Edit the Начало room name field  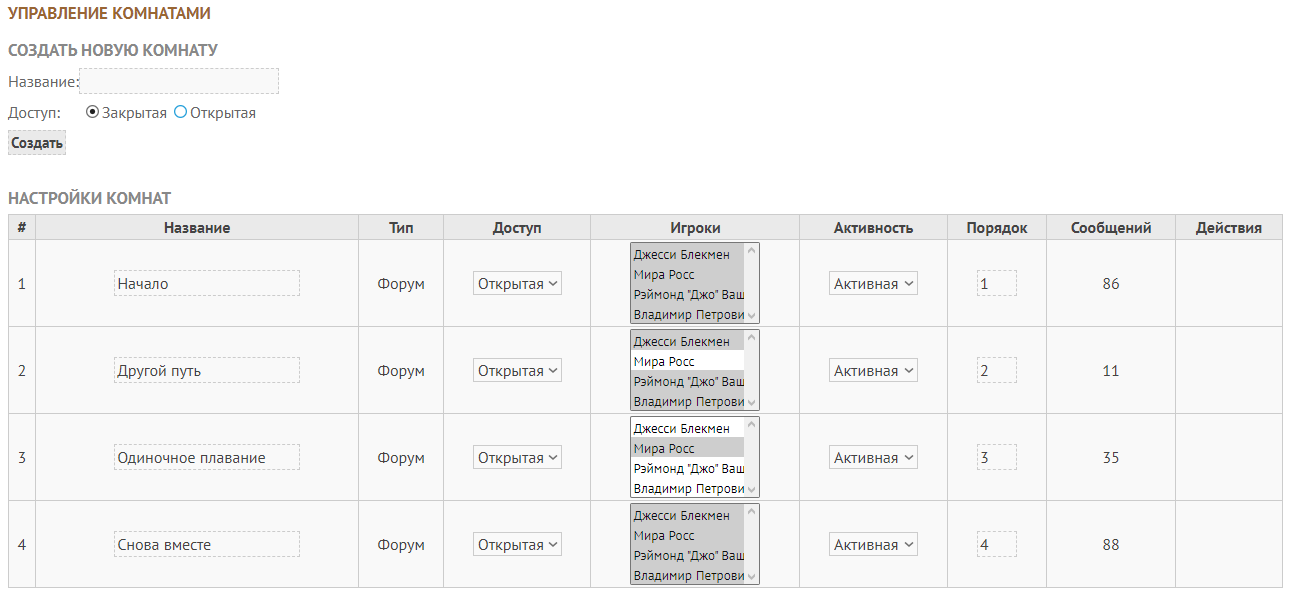tap(207, 284)
